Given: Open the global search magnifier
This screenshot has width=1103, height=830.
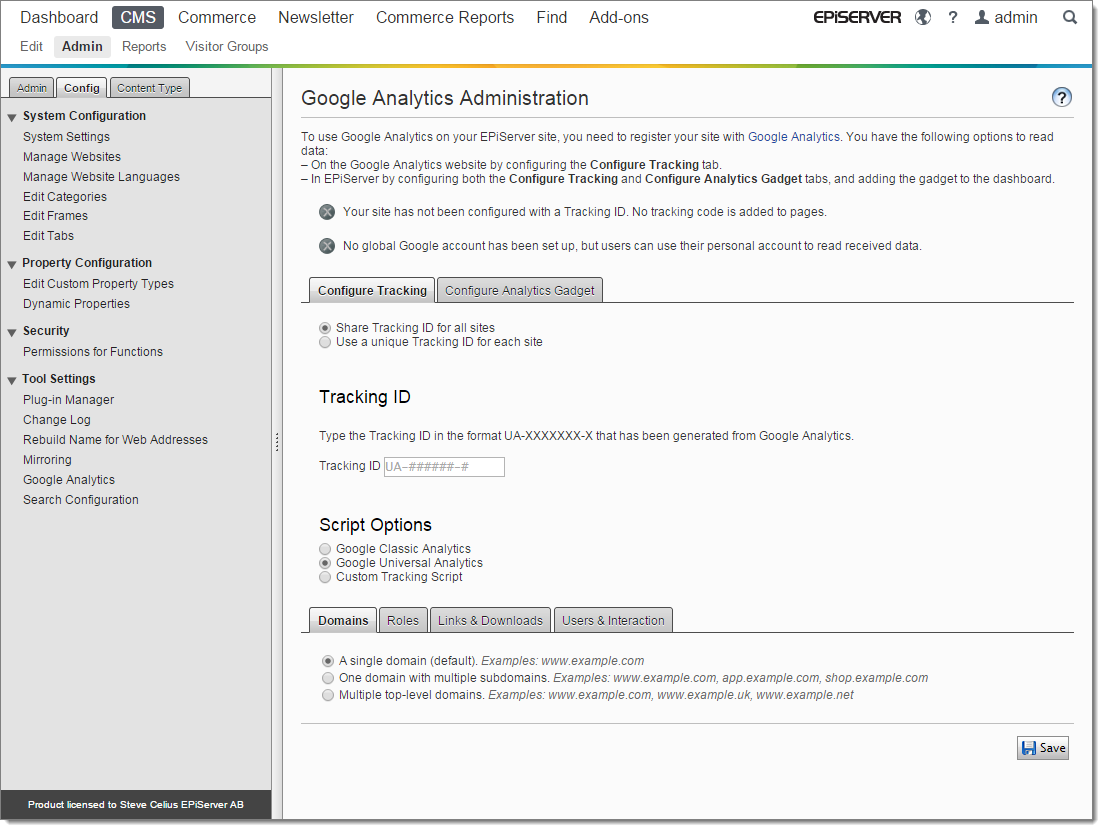Looking at the screenshot, I should (x=1069, y=17).
